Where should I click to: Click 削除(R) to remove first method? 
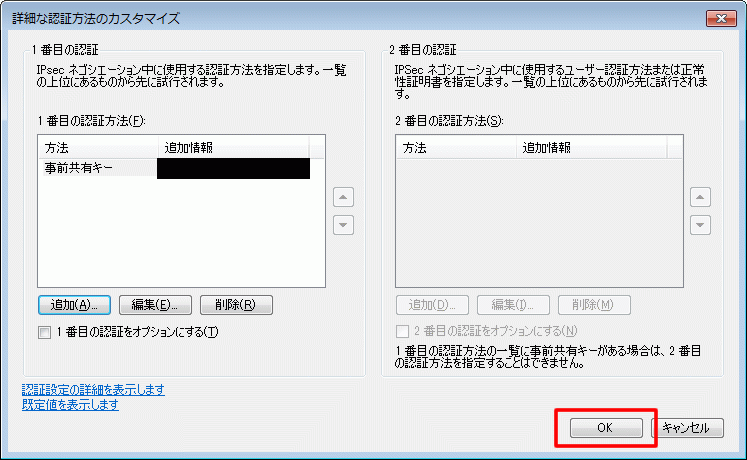pyautogui.click(x=236, y=305)
